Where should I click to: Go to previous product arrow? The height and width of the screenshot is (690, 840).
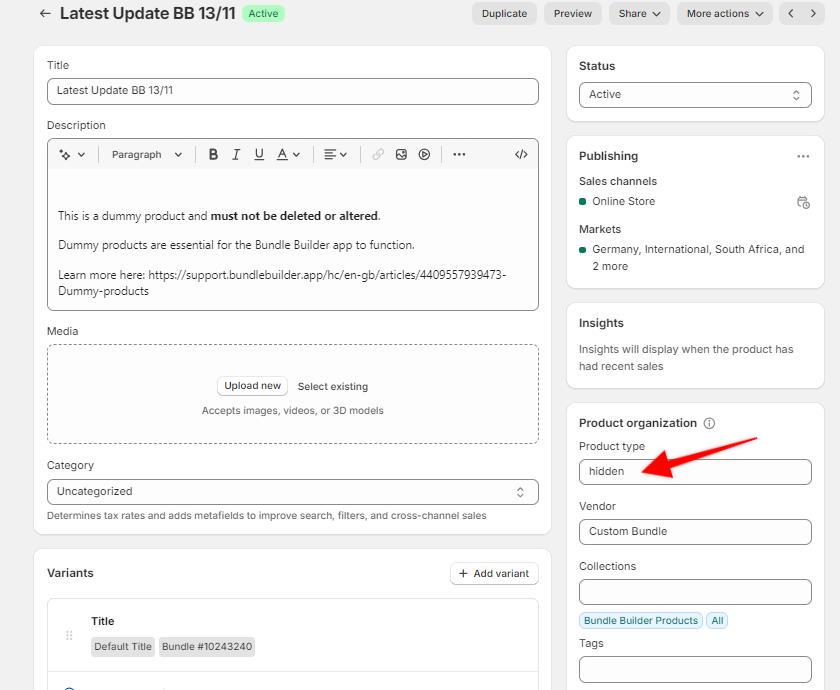point(791,13)
